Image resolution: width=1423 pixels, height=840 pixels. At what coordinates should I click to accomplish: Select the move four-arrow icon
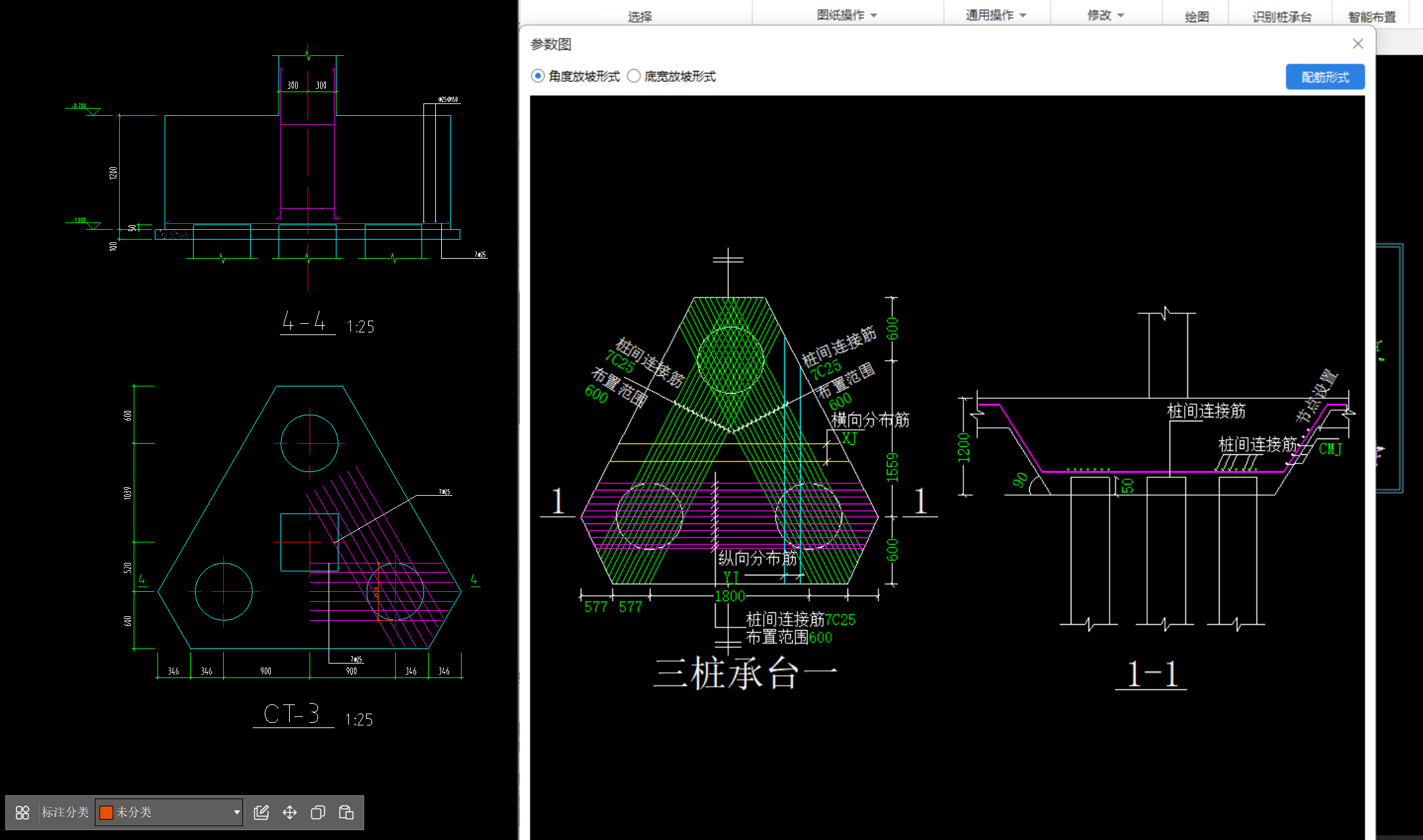290,812
